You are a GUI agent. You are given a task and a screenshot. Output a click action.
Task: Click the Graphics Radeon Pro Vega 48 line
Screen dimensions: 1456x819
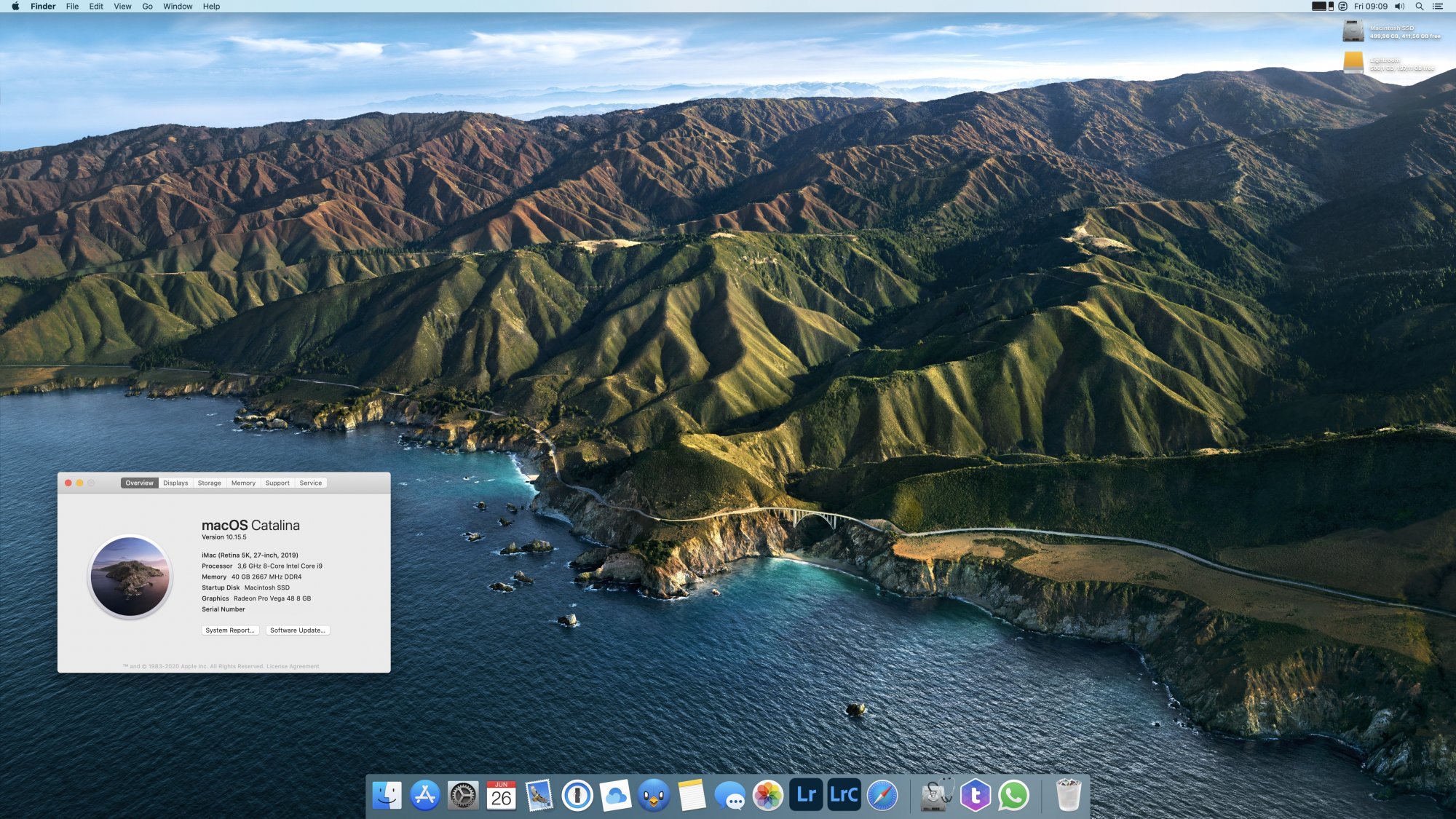[256, 599]
